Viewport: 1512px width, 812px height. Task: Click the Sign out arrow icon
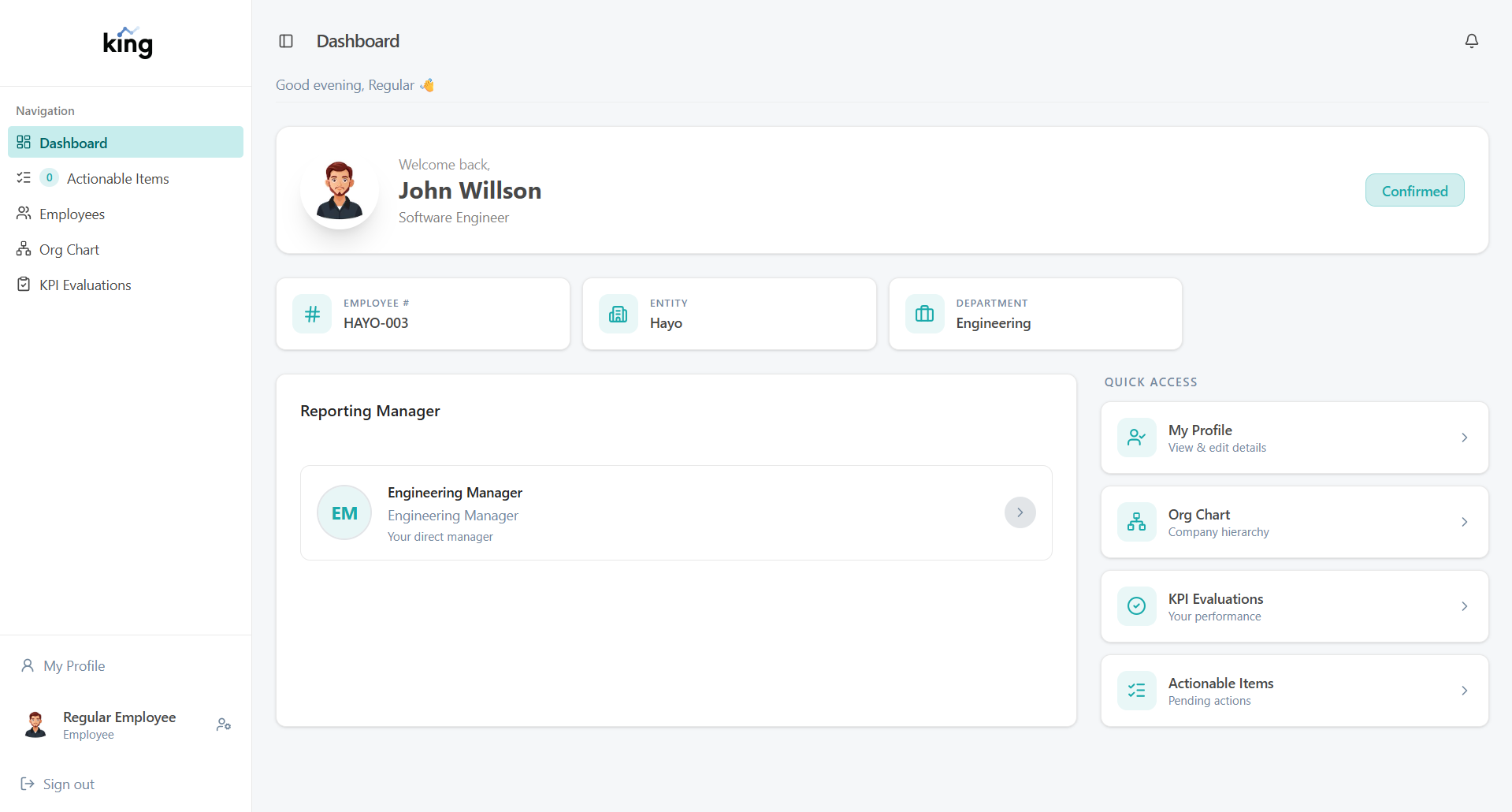point(28,784)
